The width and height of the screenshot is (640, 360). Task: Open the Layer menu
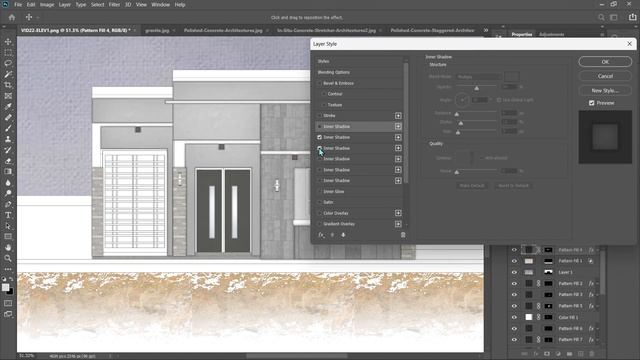tap(64, 4)
